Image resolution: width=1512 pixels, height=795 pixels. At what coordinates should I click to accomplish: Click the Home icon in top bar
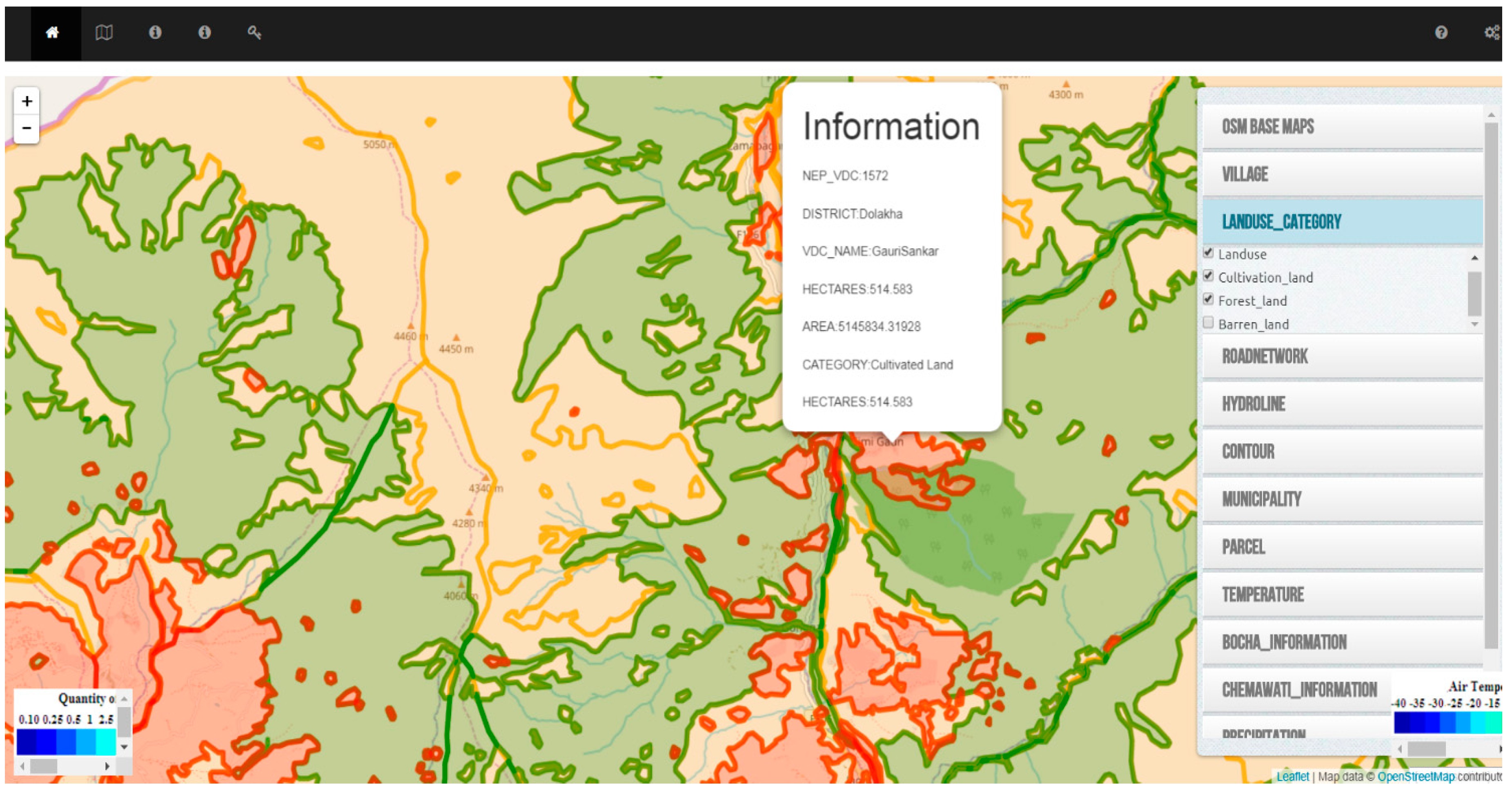click(53, 33)
